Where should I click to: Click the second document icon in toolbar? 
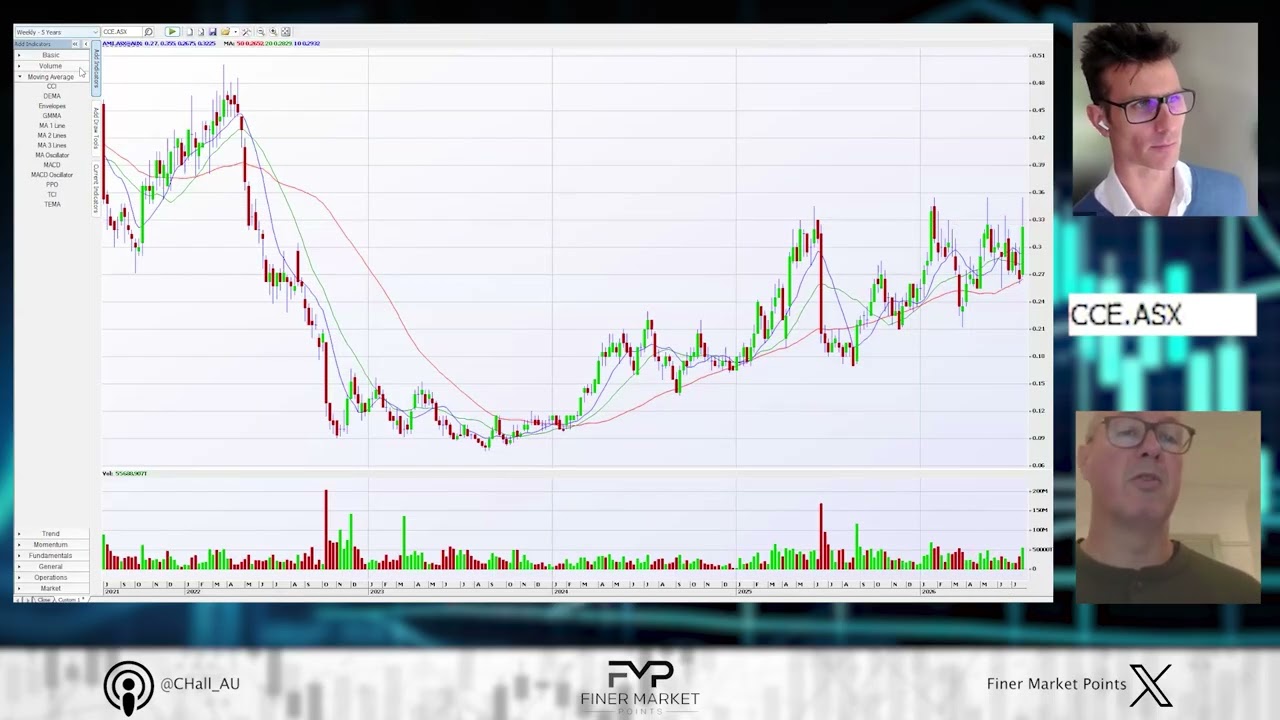[x=201, y=32]
